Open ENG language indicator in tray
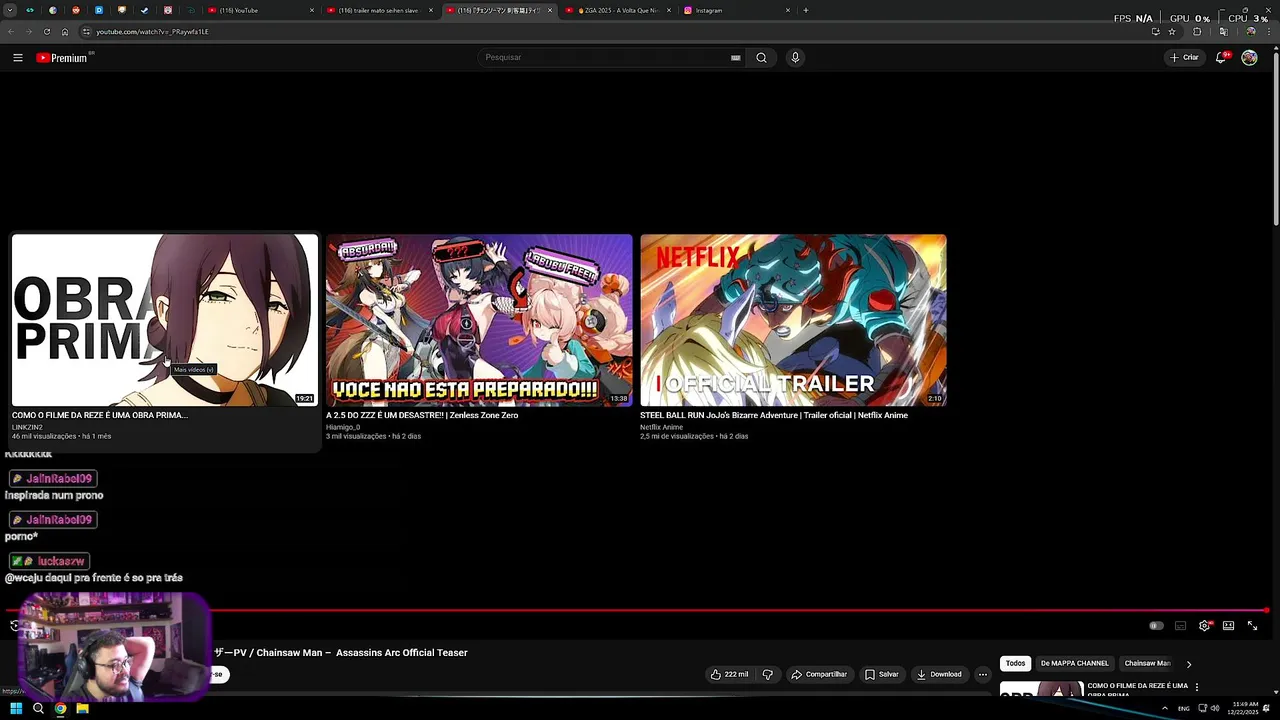 (1184, 709)
